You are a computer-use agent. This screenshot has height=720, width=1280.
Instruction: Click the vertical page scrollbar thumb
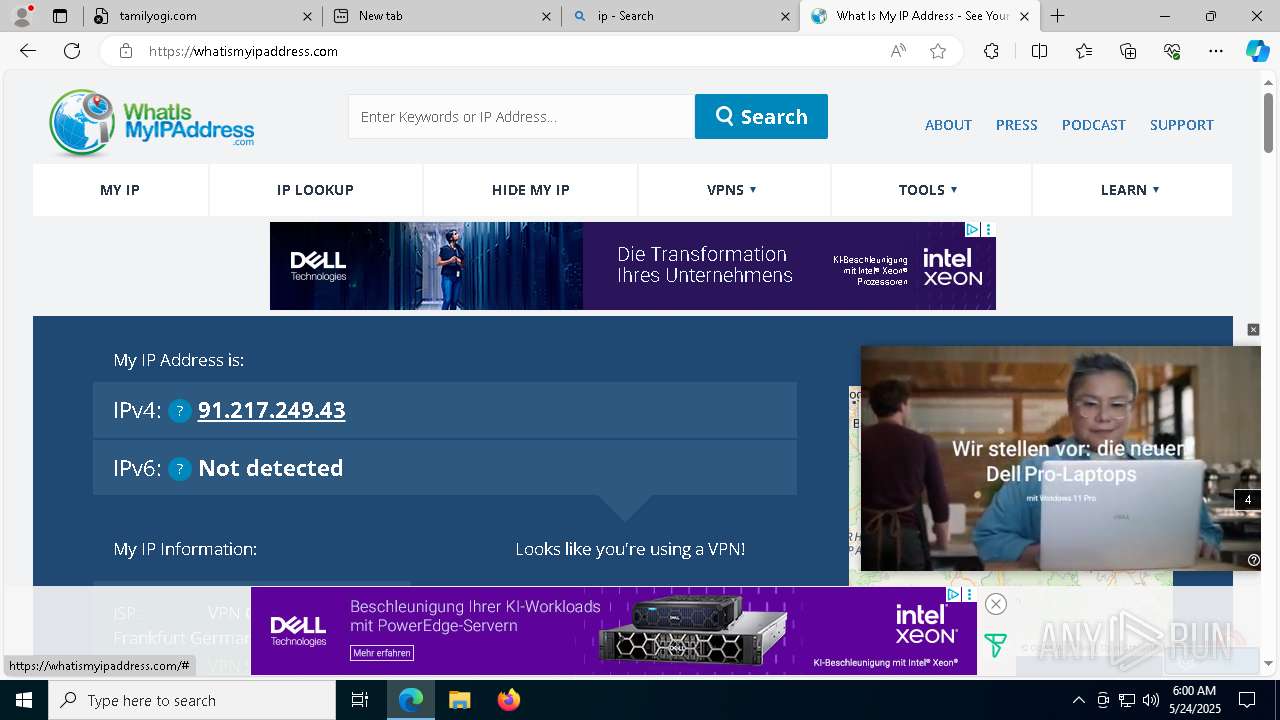tap(1268, 122)
